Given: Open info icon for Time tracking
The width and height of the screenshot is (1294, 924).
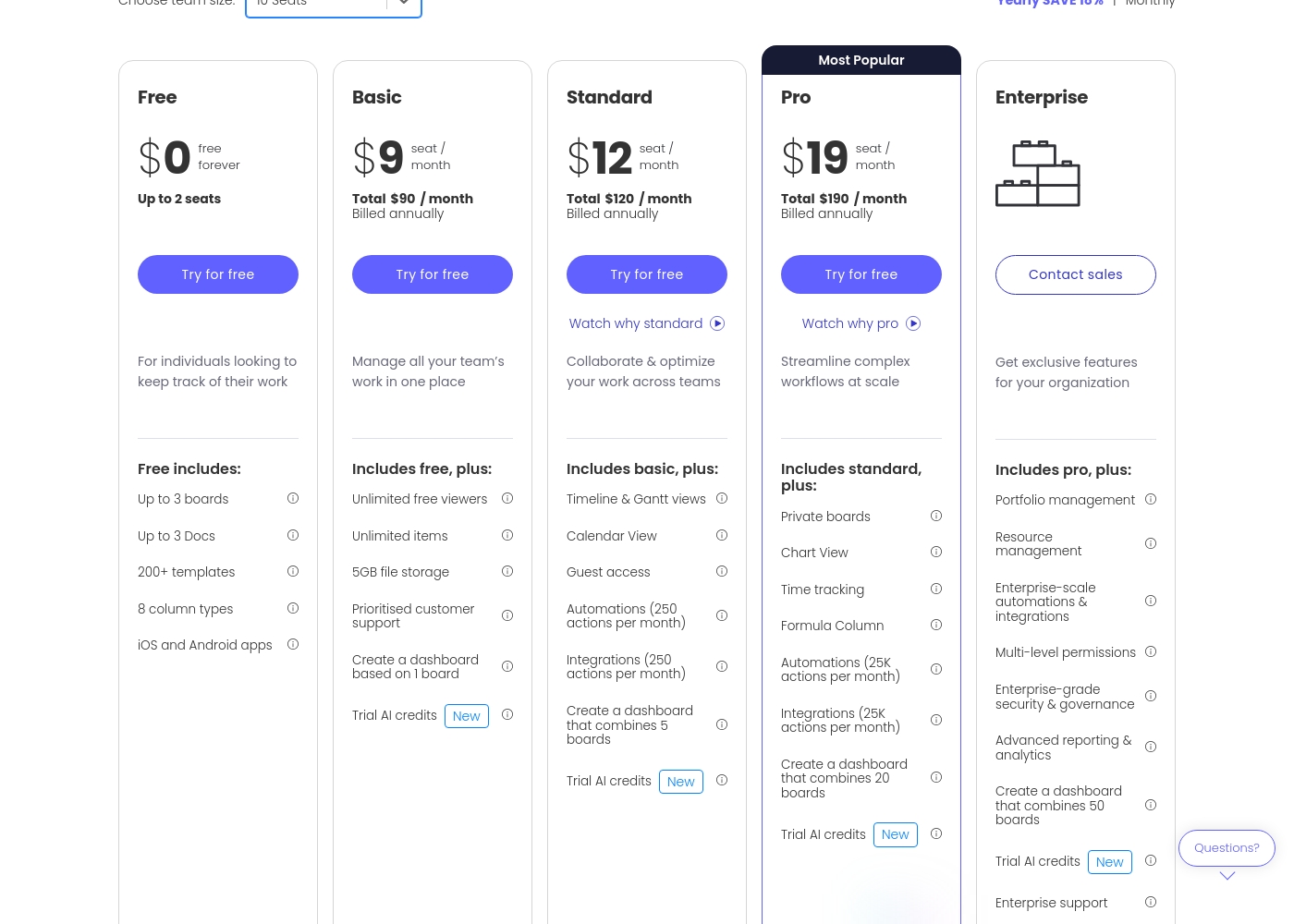Looking at the screenshot, I should click(x=936, y=590).
